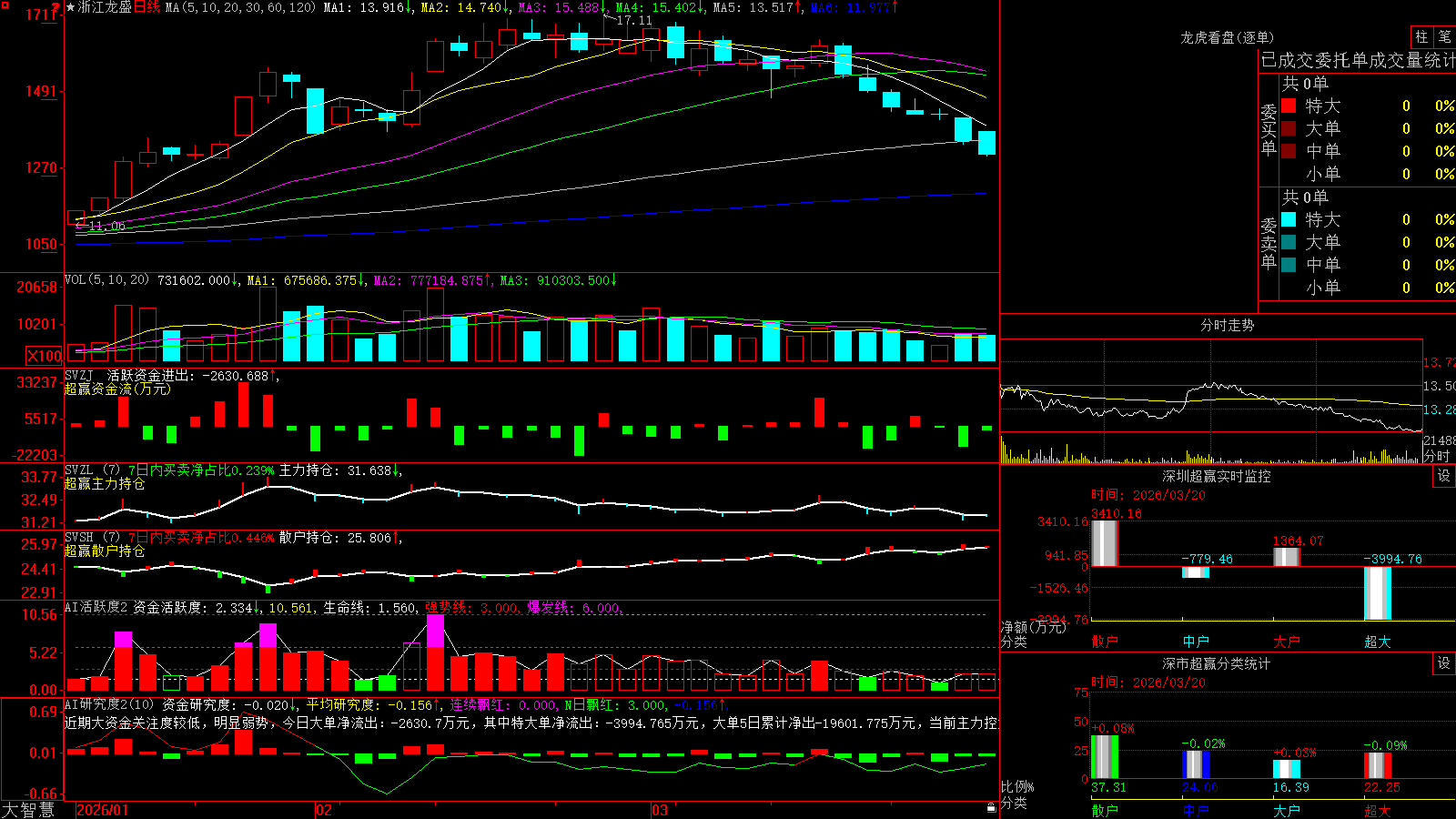Click the 深市超赢分类统计 panel title

coord(1216,663)
